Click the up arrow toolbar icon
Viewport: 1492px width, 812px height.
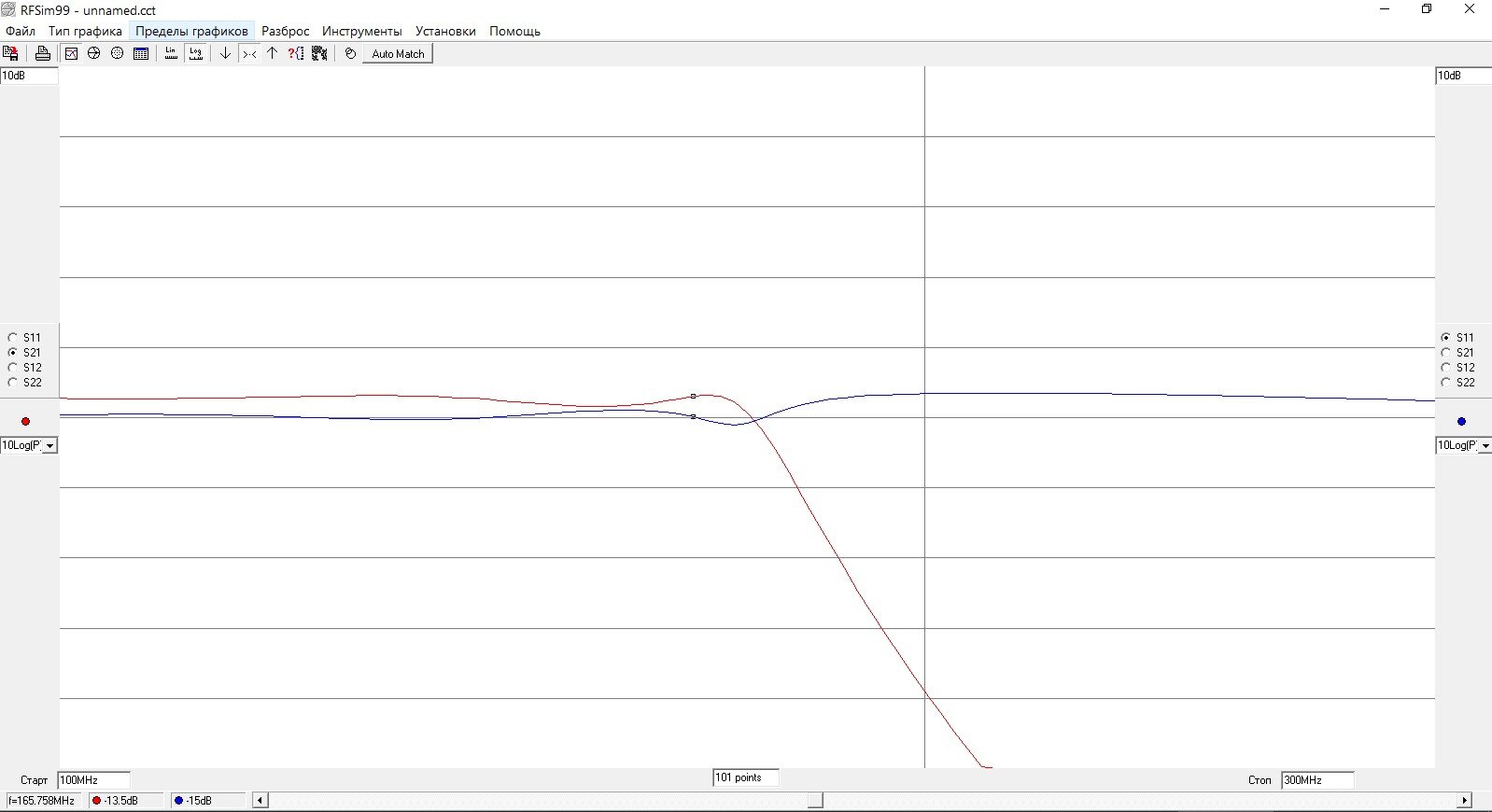(273, 54)
